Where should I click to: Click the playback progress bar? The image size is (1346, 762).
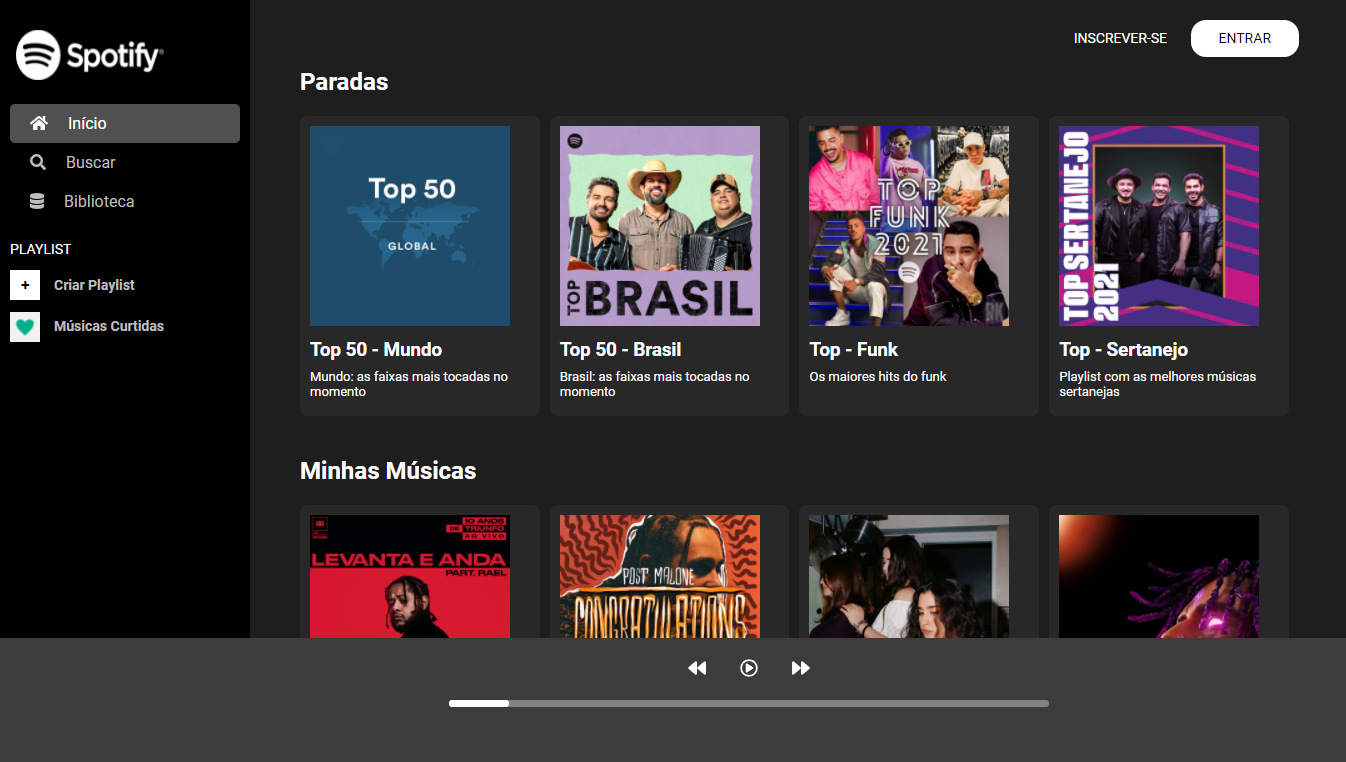point(748,703)
